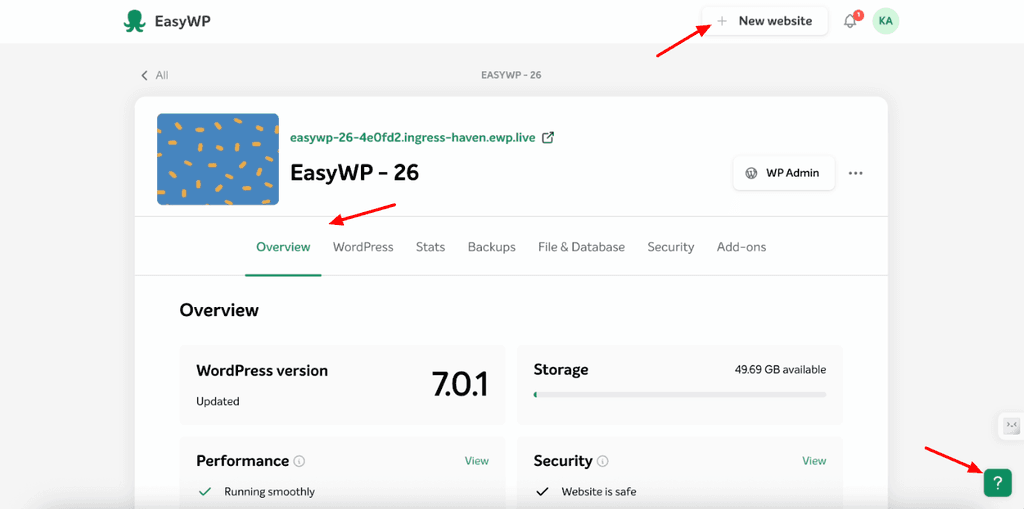The width and height of the screenshot is (1024, 509).
Task: Open the three-dot more options menu
Action: (x=856, y=173)
